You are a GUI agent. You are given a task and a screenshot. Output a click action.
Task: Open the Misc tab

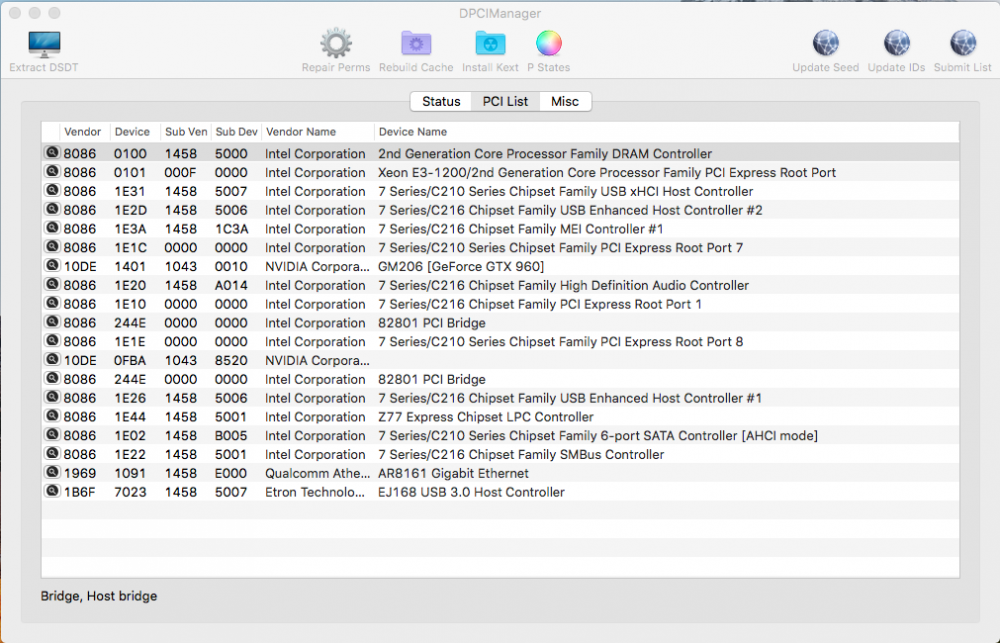564,101
